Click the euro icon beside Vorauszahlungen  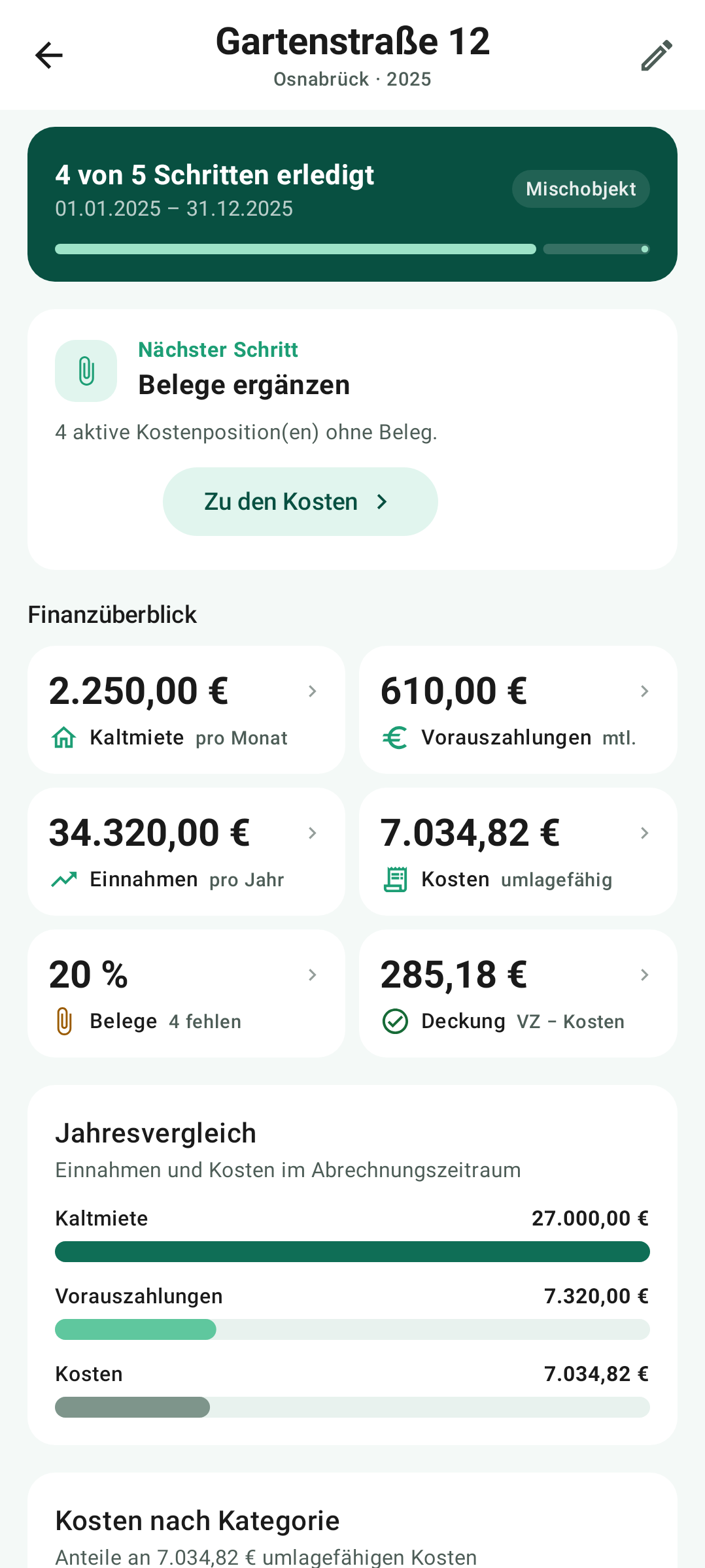[395, 737]
